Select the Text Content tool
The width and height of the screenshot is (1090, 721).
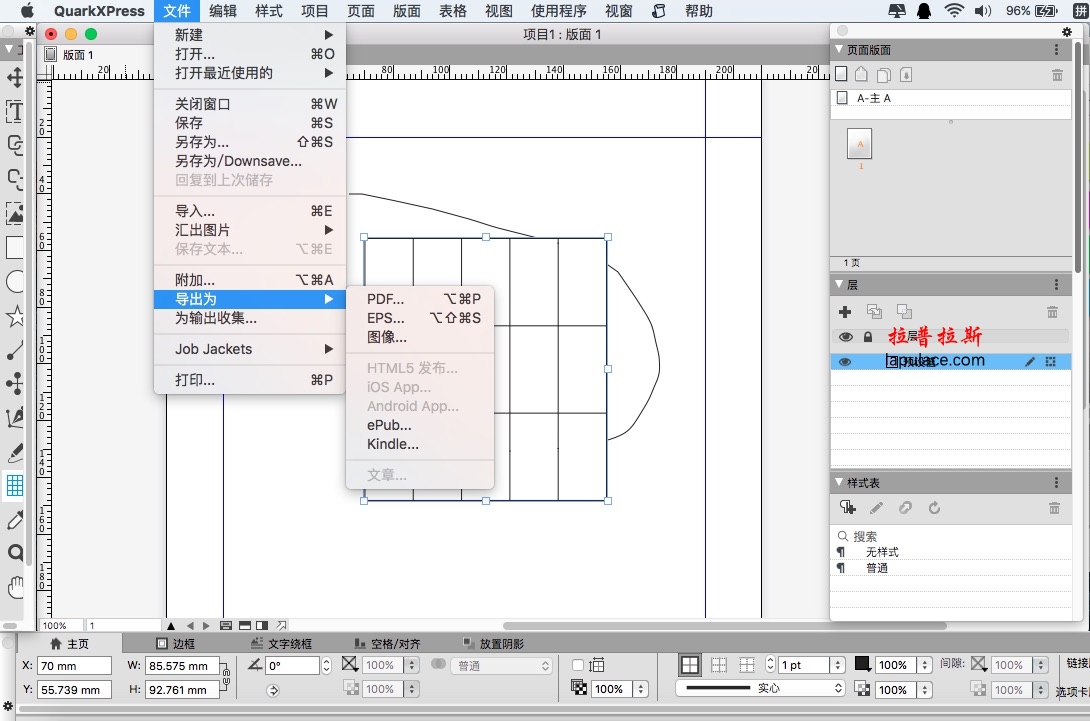coord(15,111)
